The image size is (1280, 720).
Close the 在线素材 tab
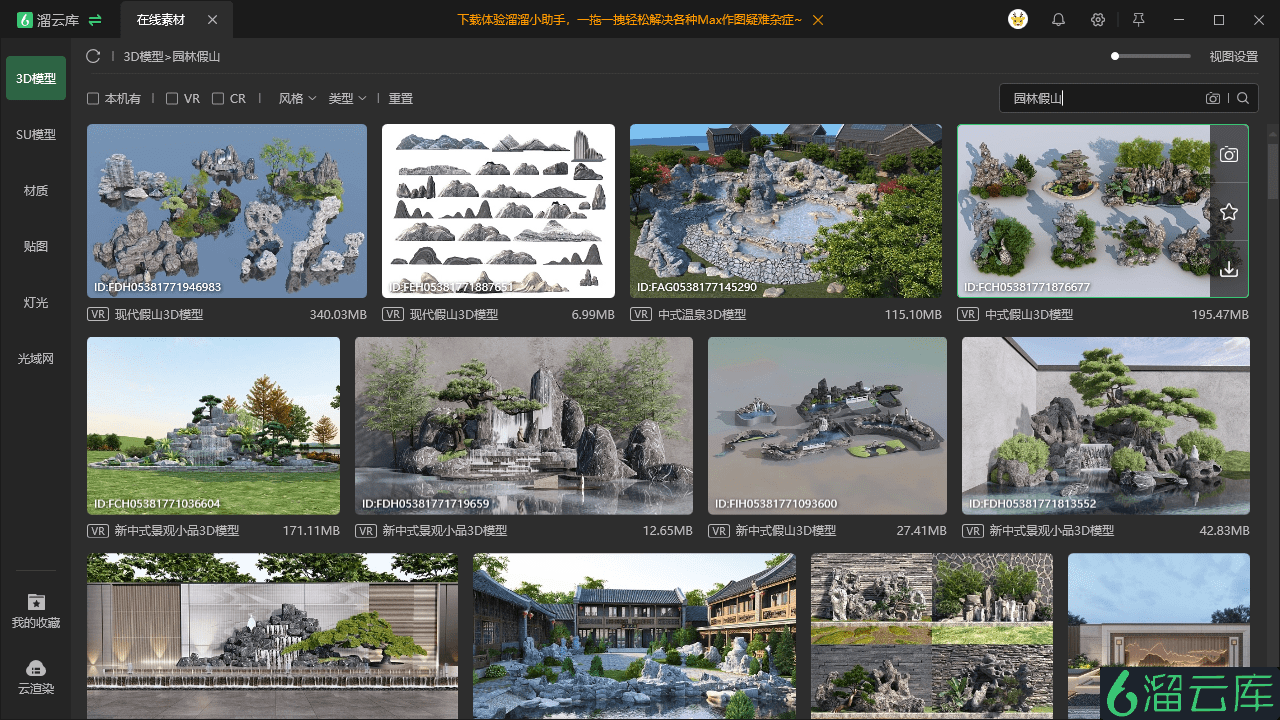(x=212, y=20)
